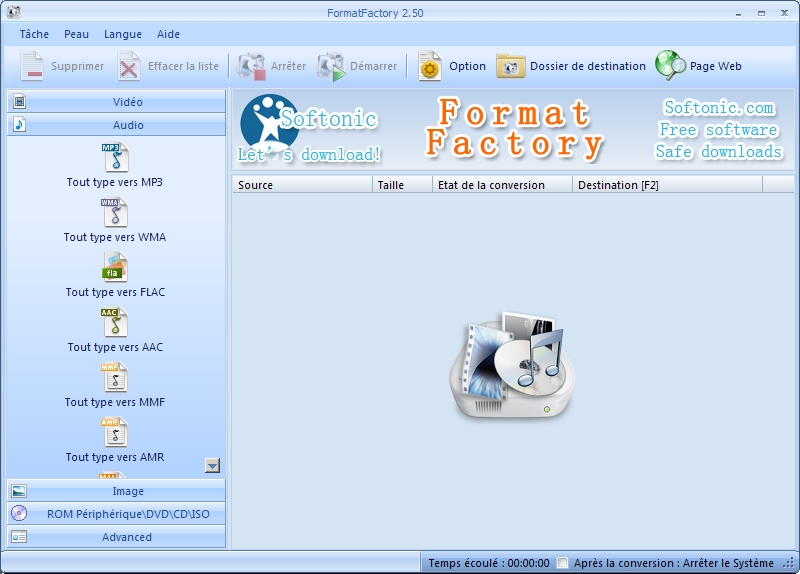Click 'Tout type vers MP3' text

pyautogui.click(x=115, y=182)
